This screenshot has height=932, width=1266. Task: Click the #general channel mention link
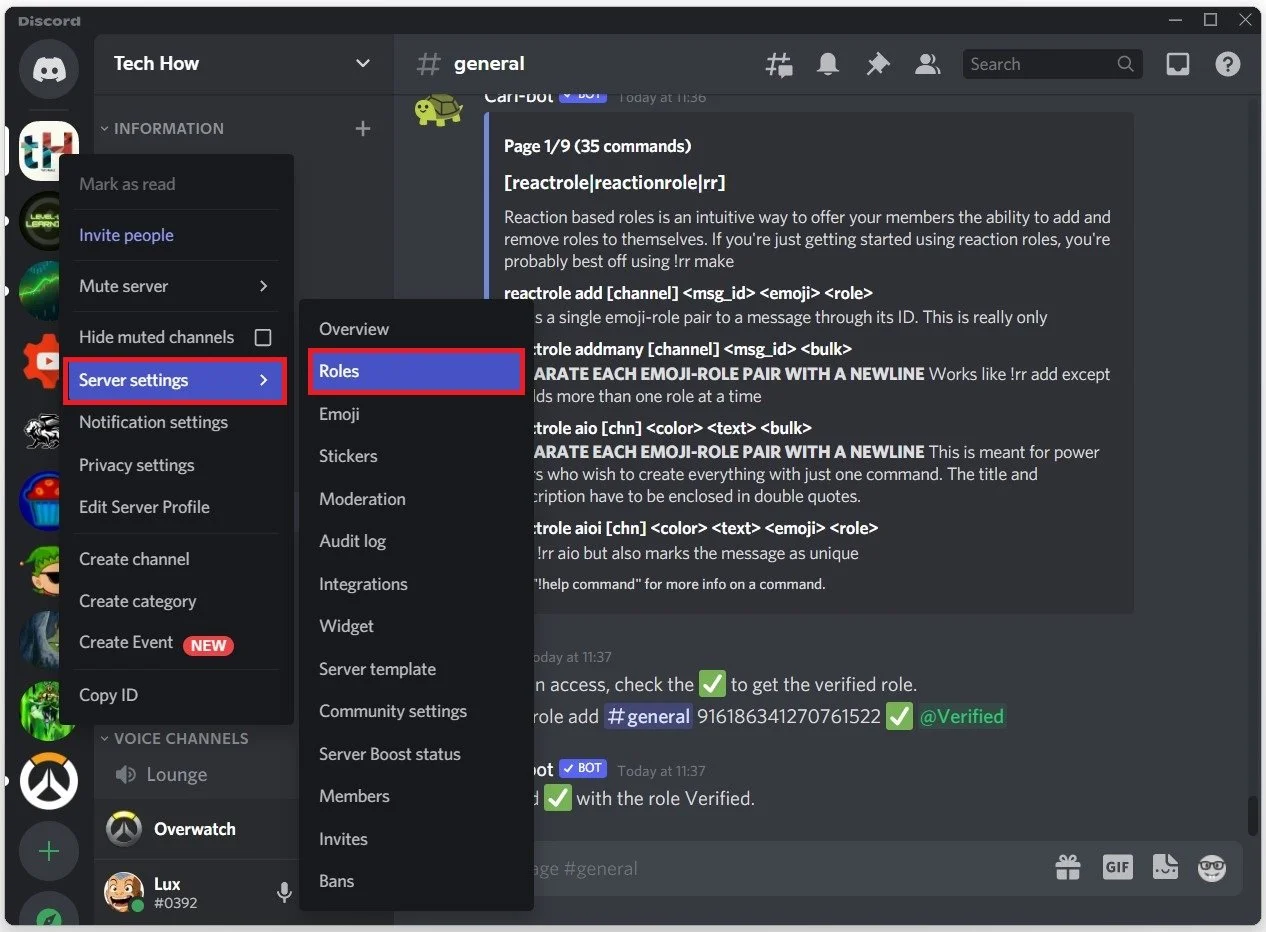click(648, 716)
